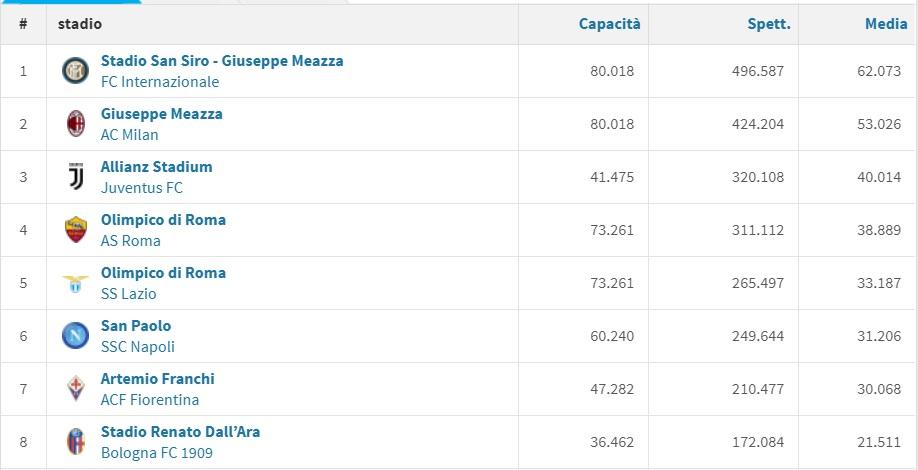The image size is (918, 470).
Task: Open the SS Lazio club name link
Action: (128, 294)
